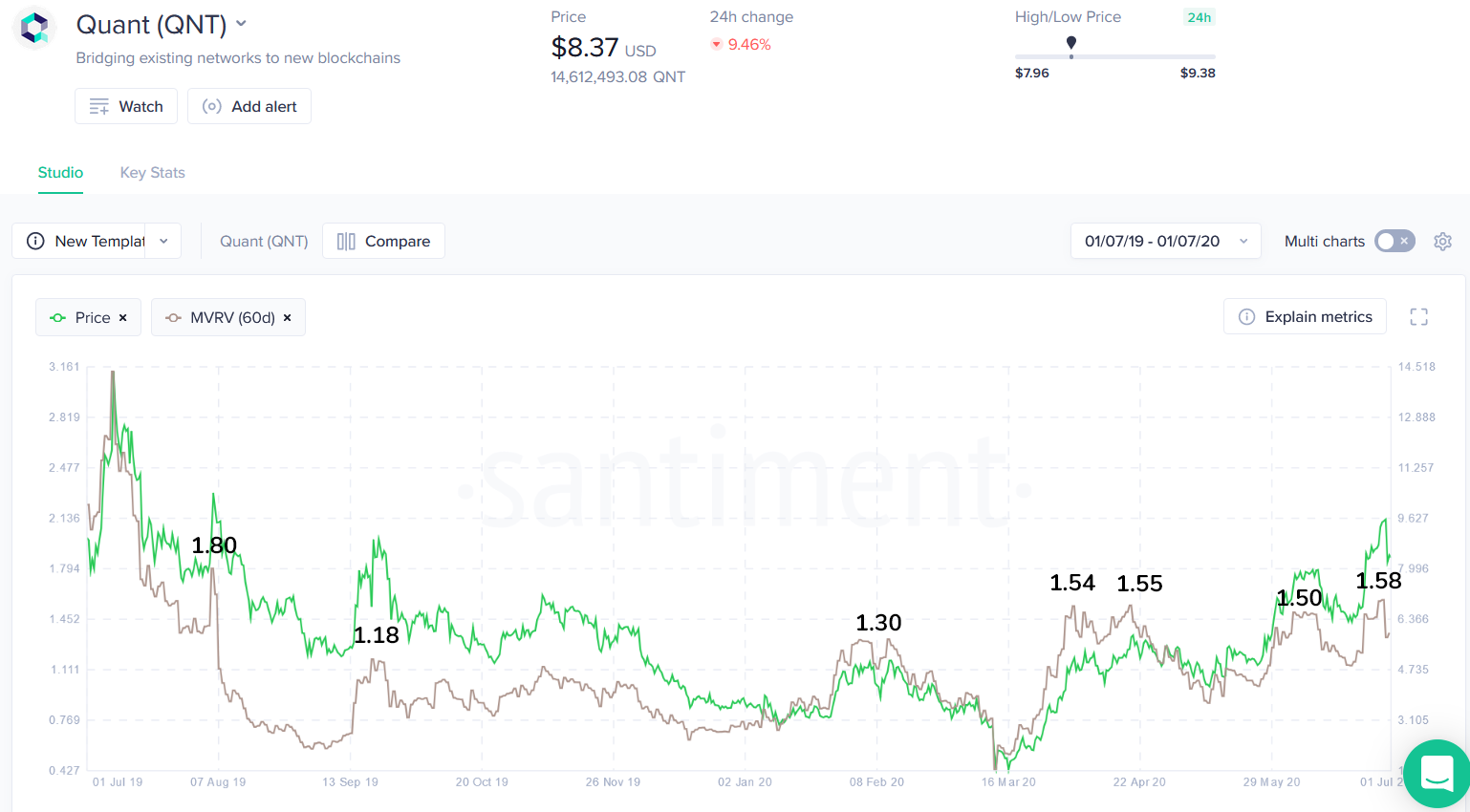This screenshot has height=812, width=1470.
Task: Select the Price metric chip
Action: [88, 317]
